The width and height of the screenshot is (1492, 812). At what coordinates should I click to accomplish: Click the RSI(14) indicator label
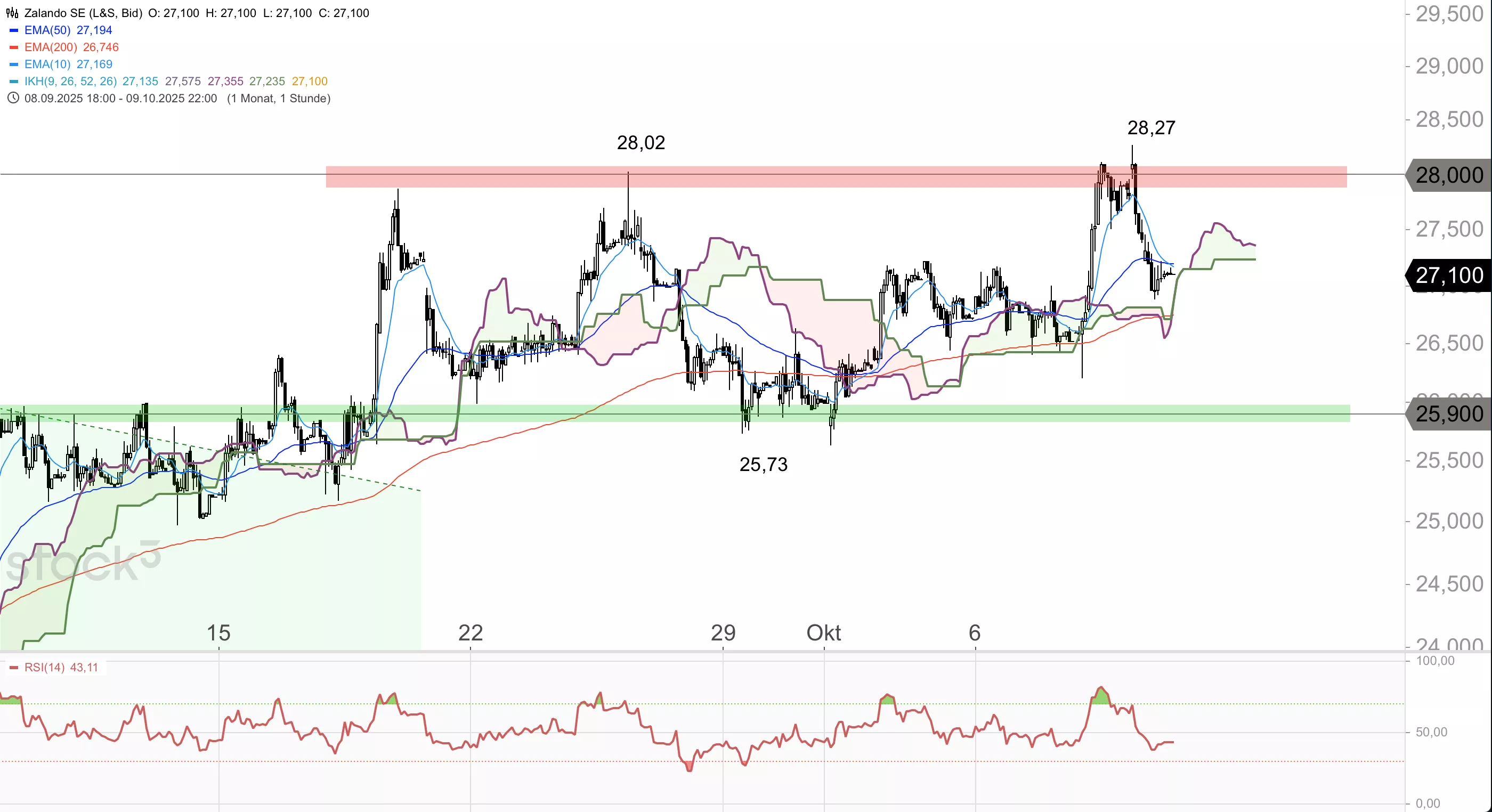[45, 667]
